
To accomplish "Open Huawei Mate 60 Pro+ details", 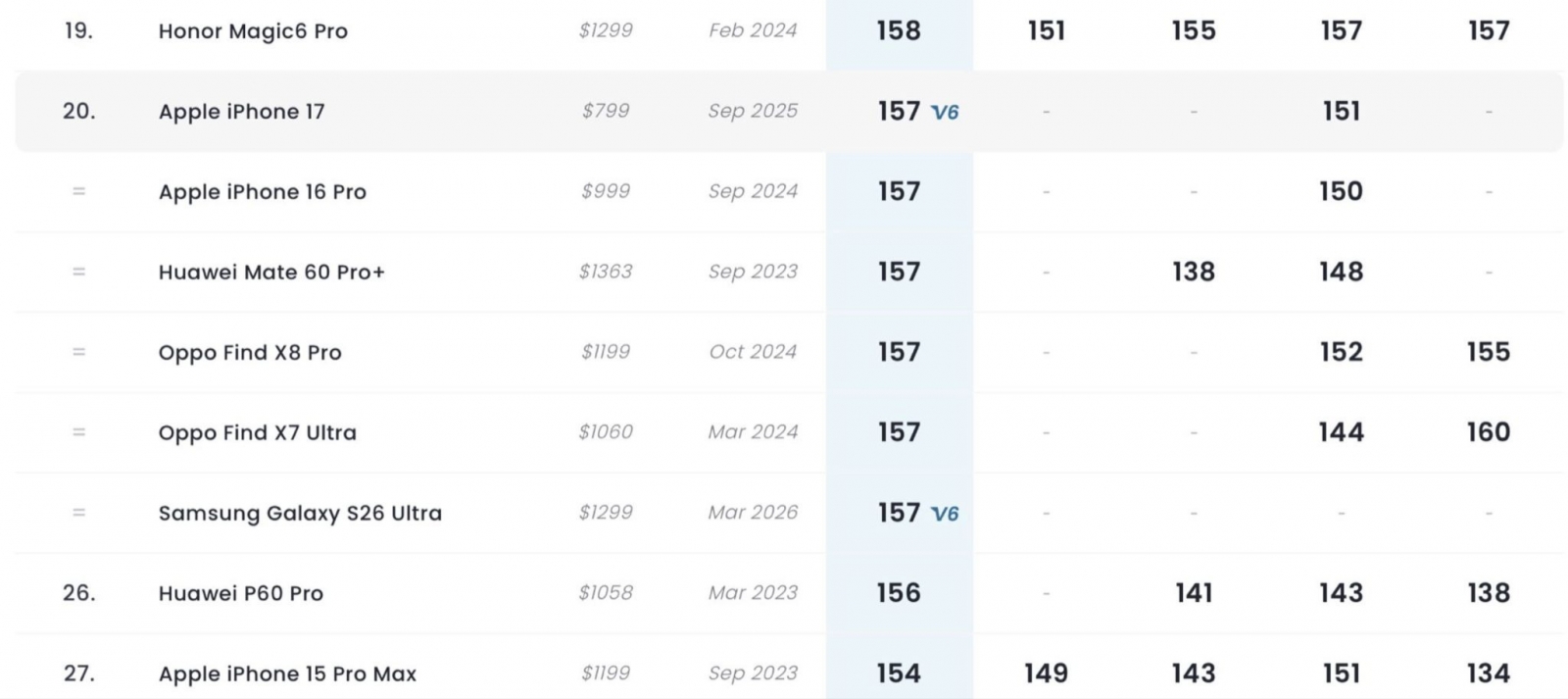I will coord(271,273).
